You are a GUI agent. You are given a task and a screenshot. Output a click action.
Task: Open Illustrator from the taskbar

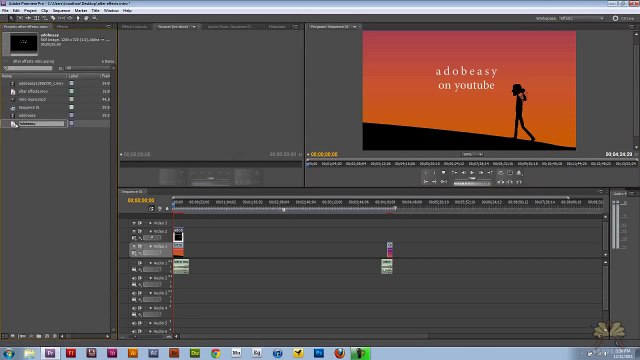[133, 353]
